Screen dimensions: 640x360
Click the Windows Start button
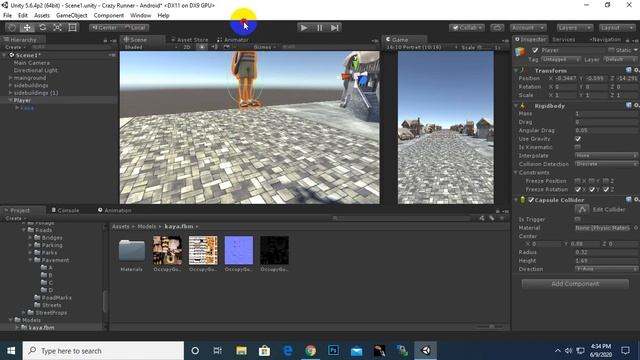click(x=11, y=351)
